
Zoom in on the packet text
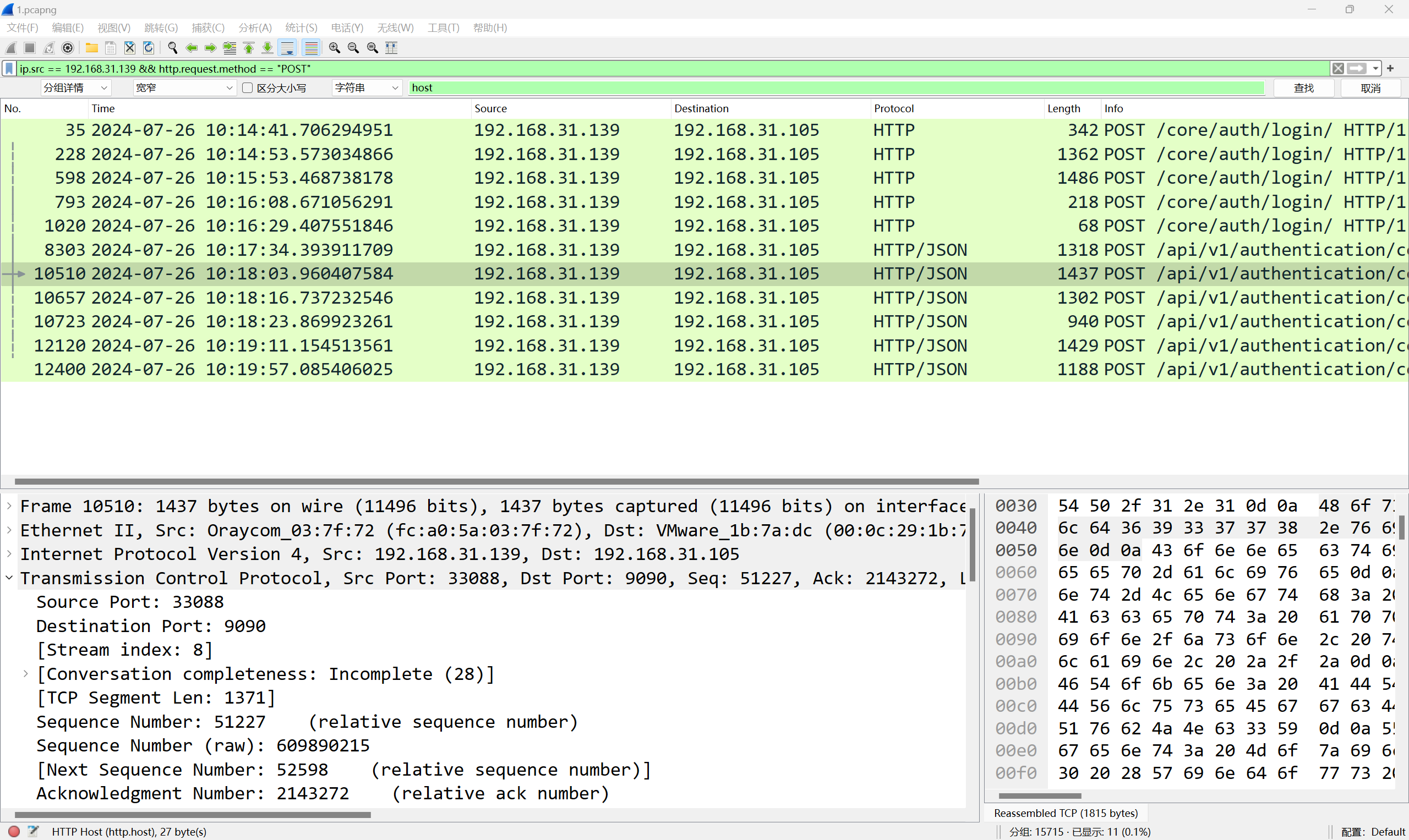pos(335,48)
